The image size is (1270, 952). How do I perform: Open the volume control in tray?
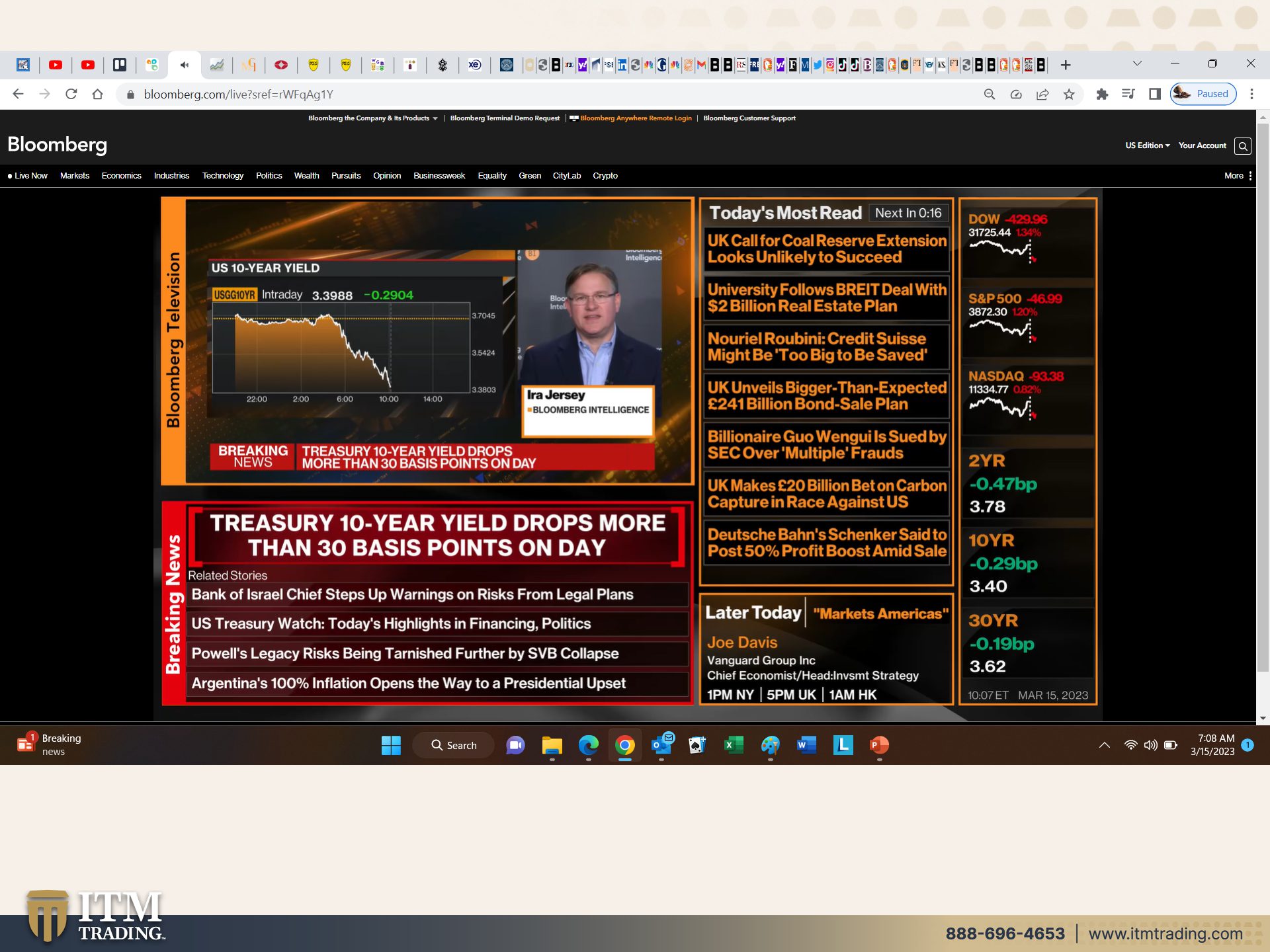[x=1151, y=745]
